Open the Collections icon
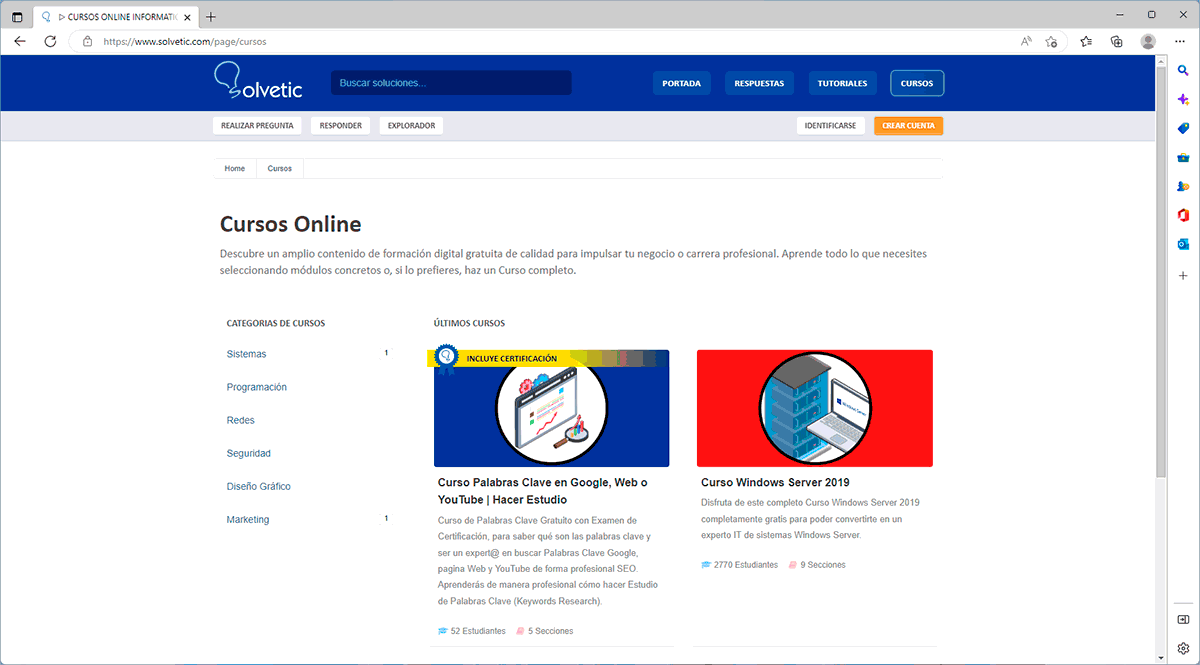This screenshot has height=665, width=1200. (x=1117, y=42)
